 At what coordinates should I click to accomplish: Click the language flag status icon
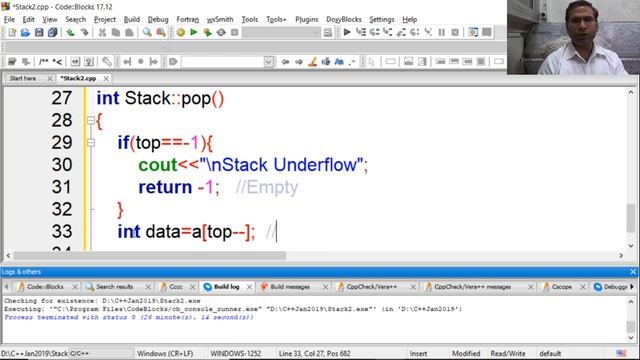tap(621, 353)
